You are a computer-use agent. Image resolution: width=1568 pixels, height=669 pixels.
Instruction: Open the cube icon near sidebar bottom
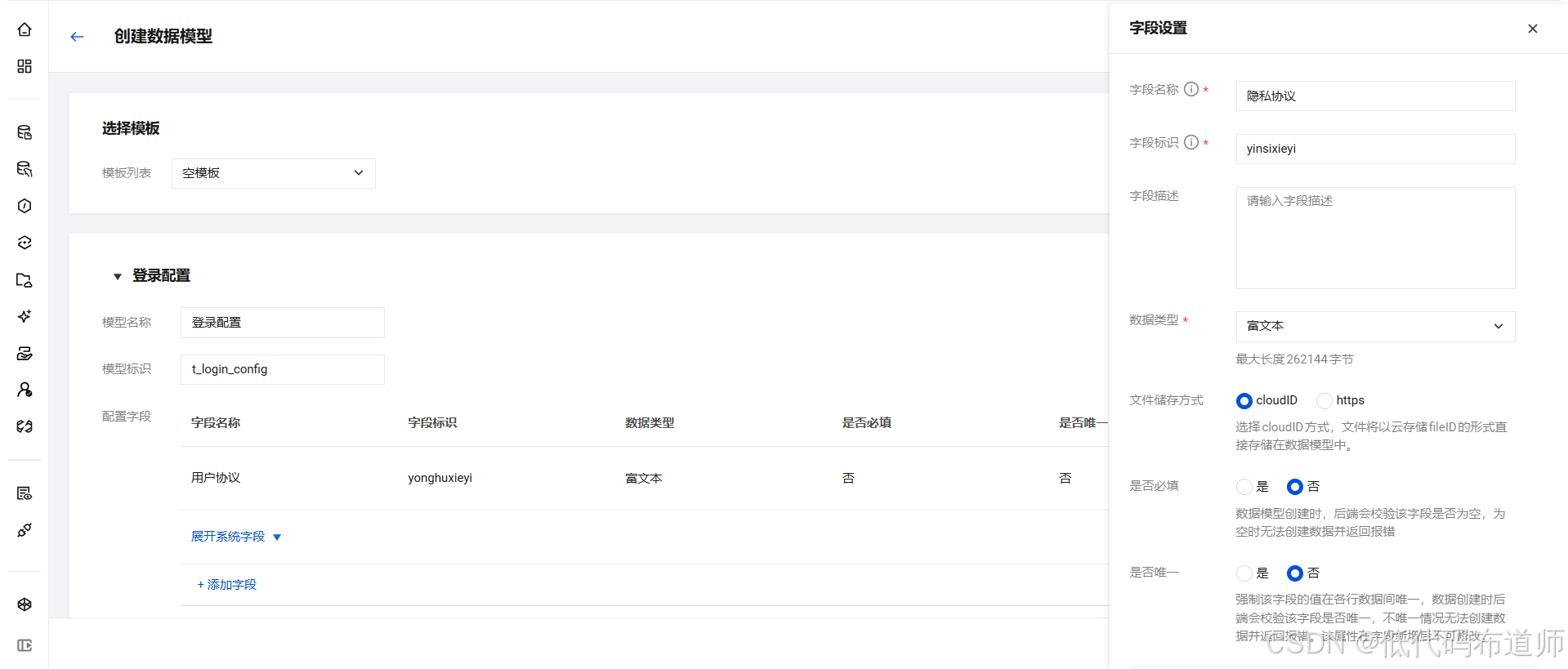point(25,604)
